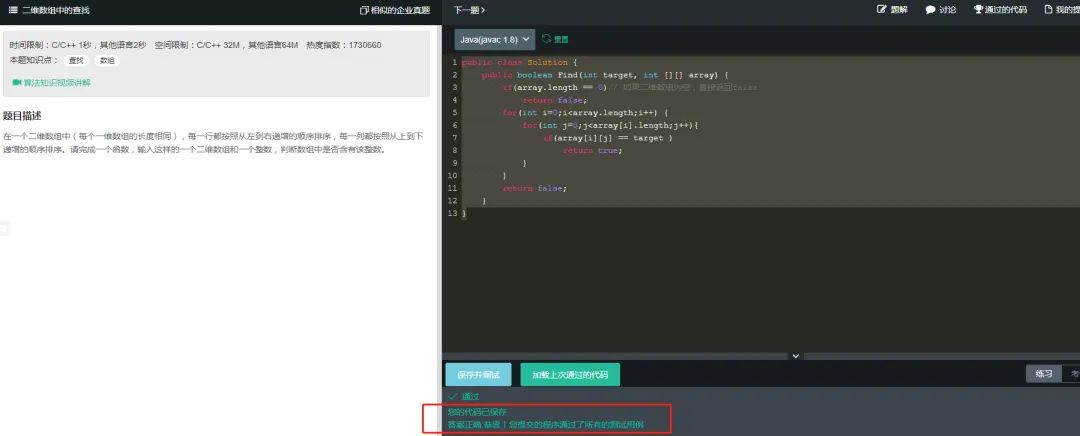The width and height of the screenshot is (1080, 436).
Task: Click the 'public boolean Find' method line
Action: 605,75
